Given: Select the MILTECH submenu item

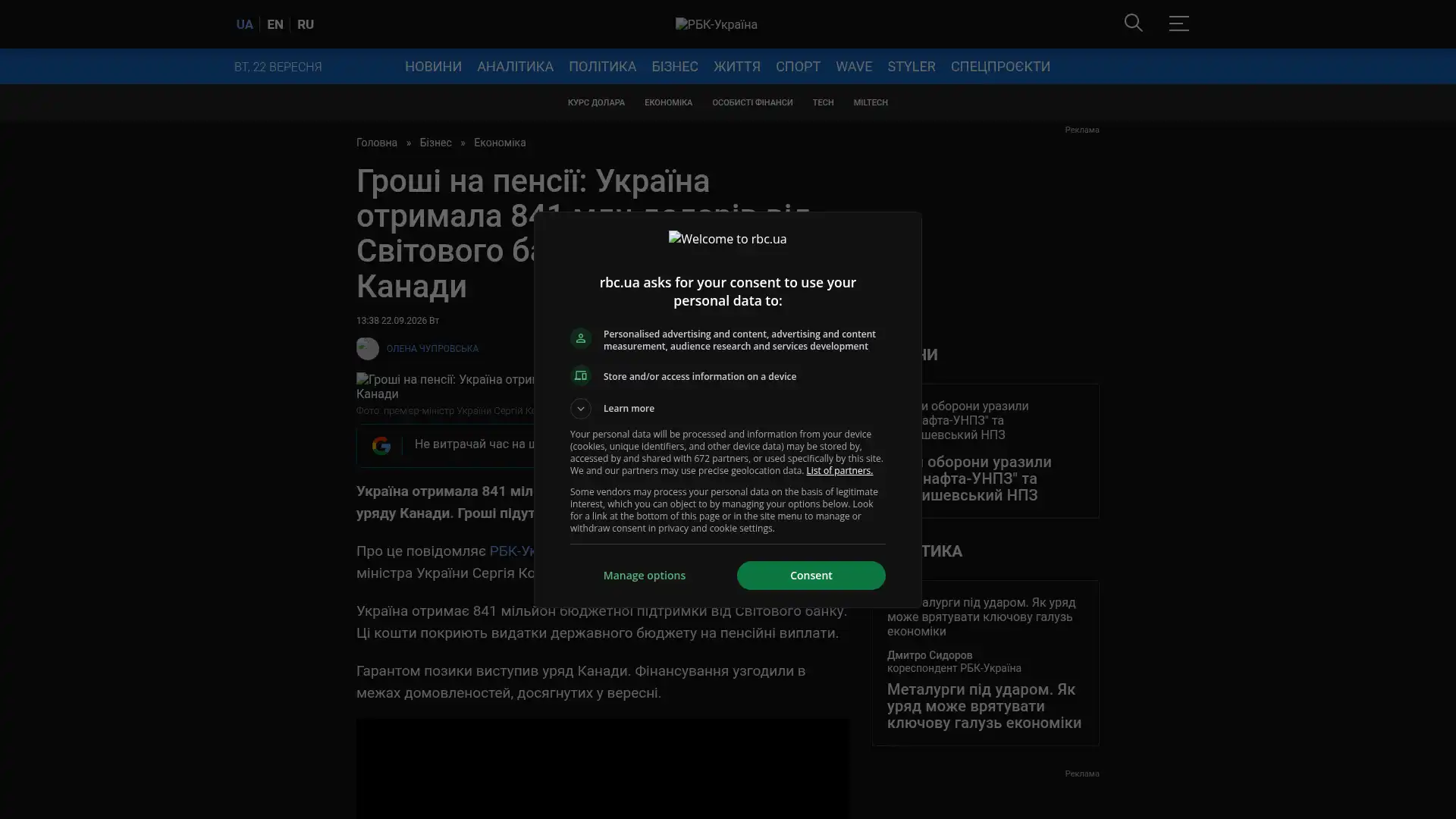Looking at the screenshot, I should pos(871,102).
